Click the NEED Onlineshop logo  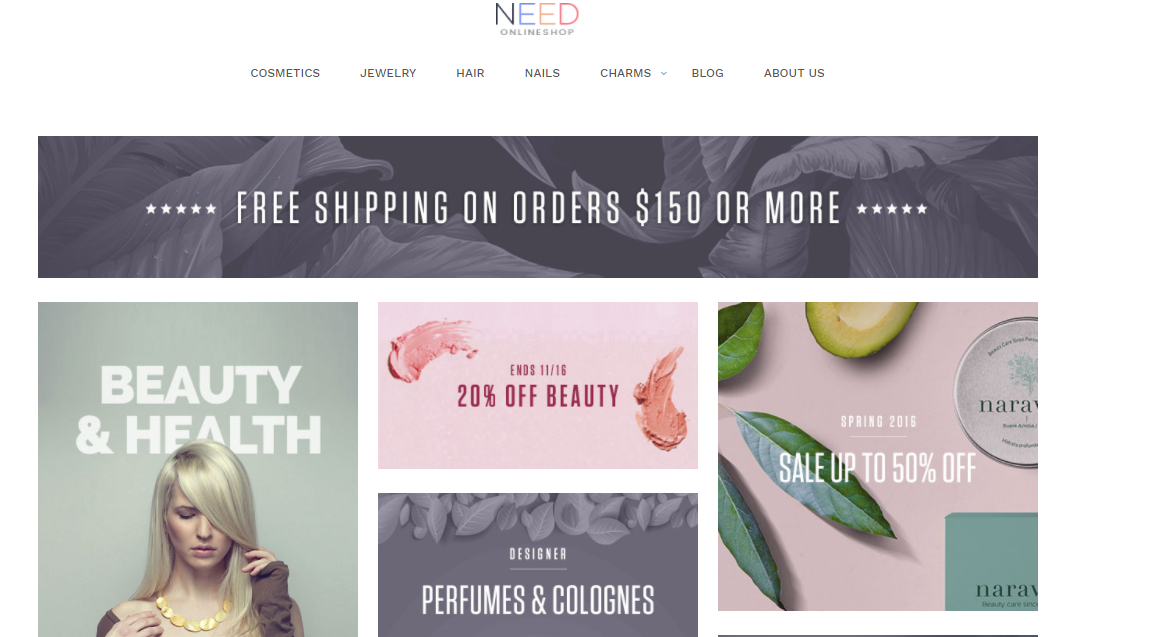point(536,19)
